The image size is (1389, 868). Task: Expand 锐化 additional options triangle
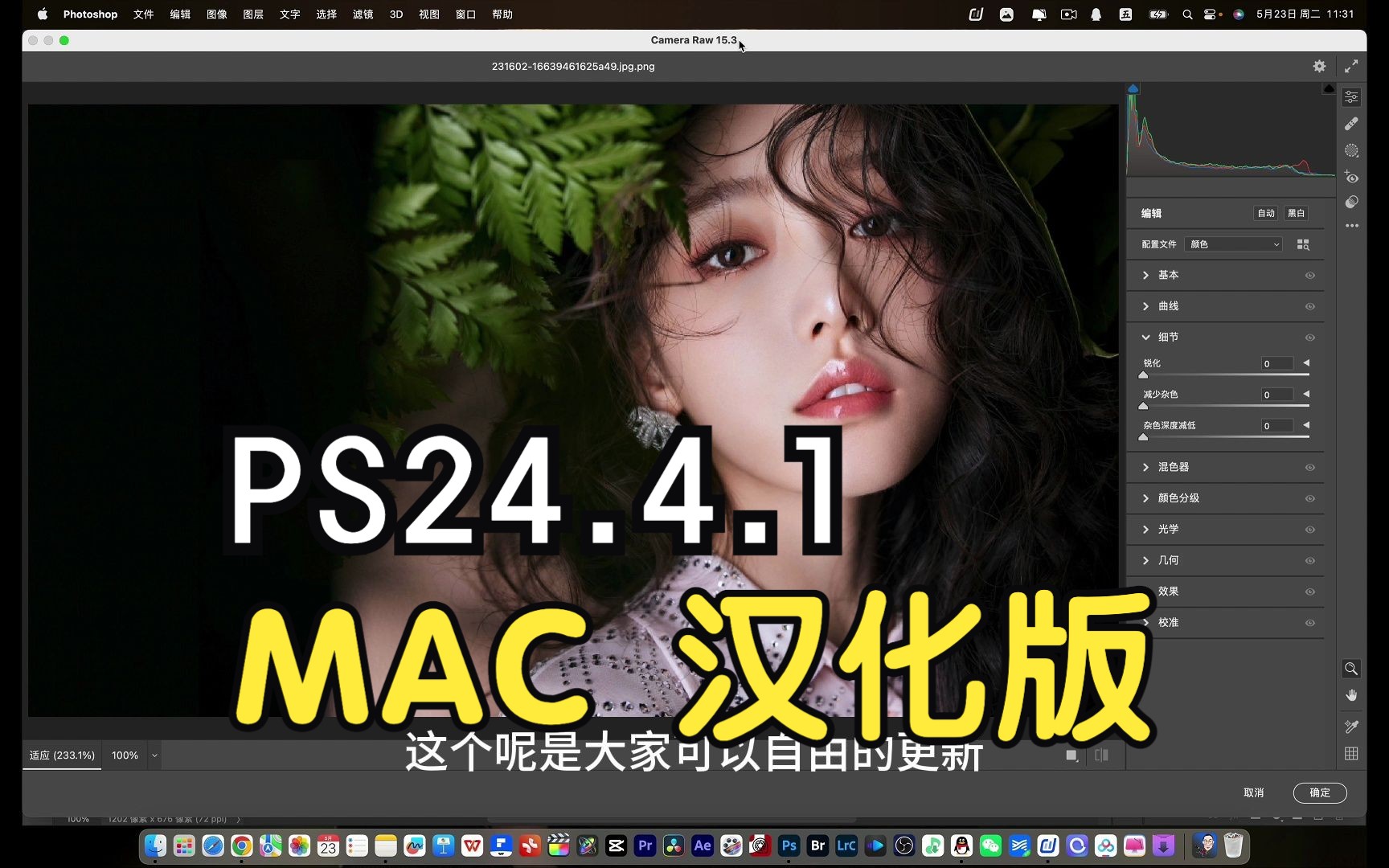pyautogui.click(x=1306, y=363)
